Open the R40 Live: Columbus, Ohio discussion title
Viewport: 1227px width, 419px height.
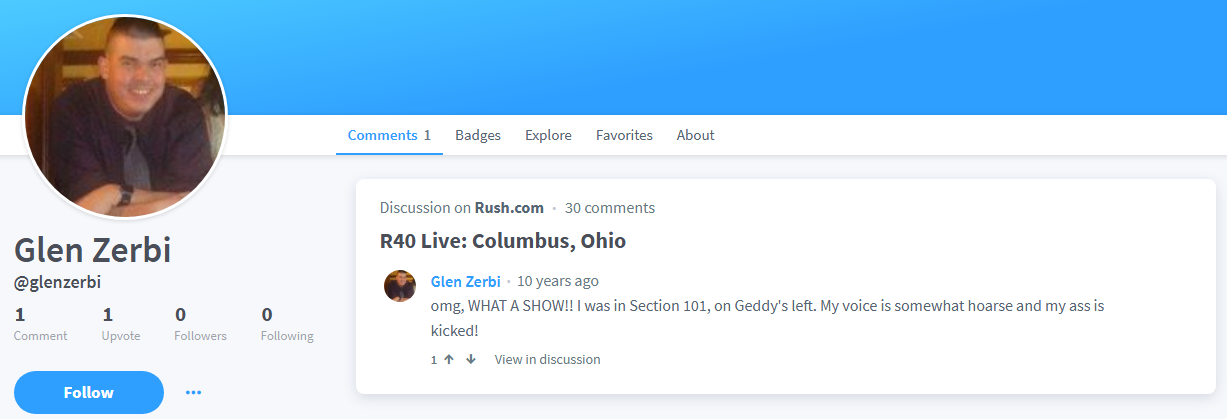click(503, 241)
